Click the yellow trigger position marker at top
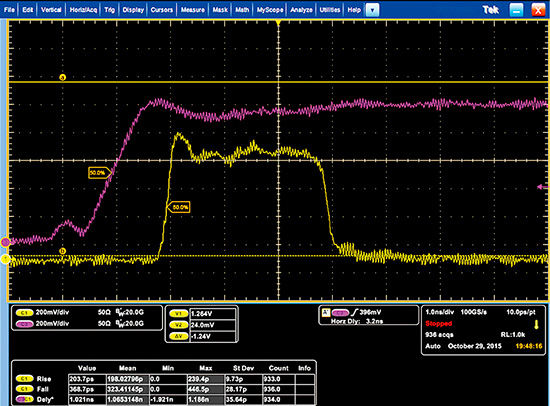Image resolution: width=550 pixels, height=406 pixels. click(278, 23)
